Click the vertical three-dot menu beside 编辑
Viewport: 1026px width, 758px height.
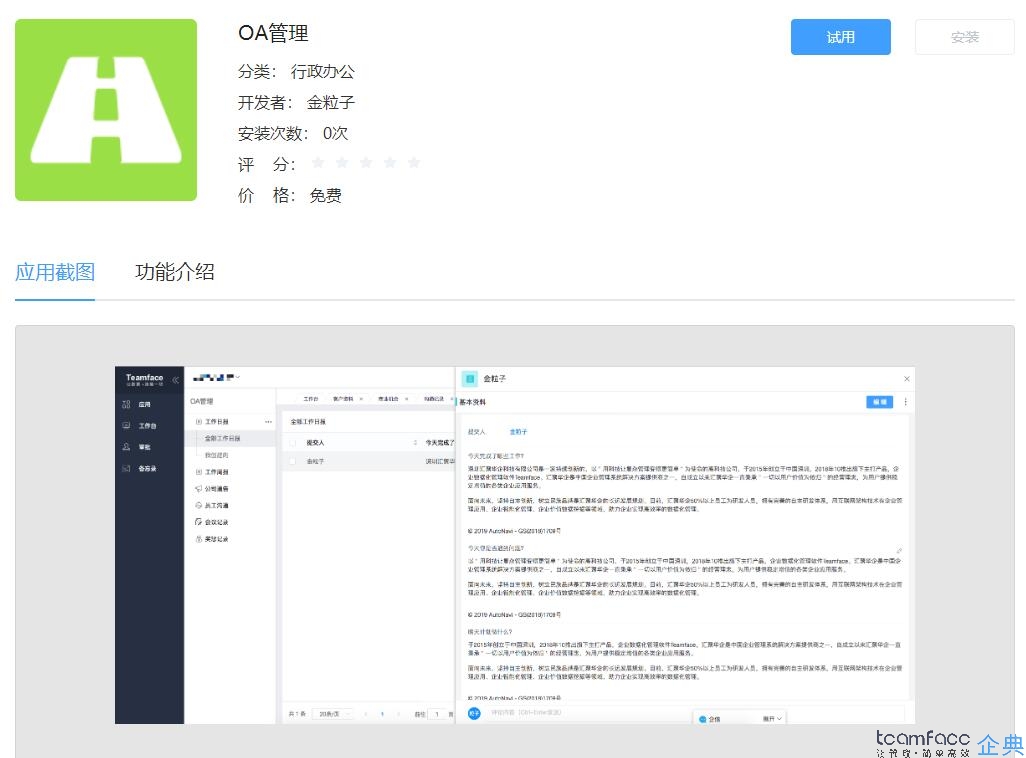tap(906, 402)
